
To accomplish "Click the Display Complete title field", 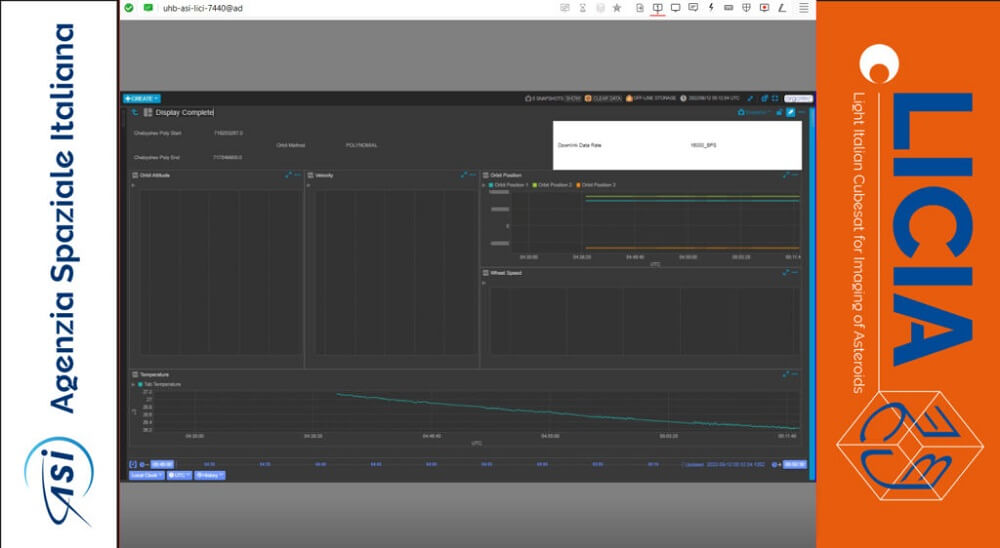I will coord(184,112).
